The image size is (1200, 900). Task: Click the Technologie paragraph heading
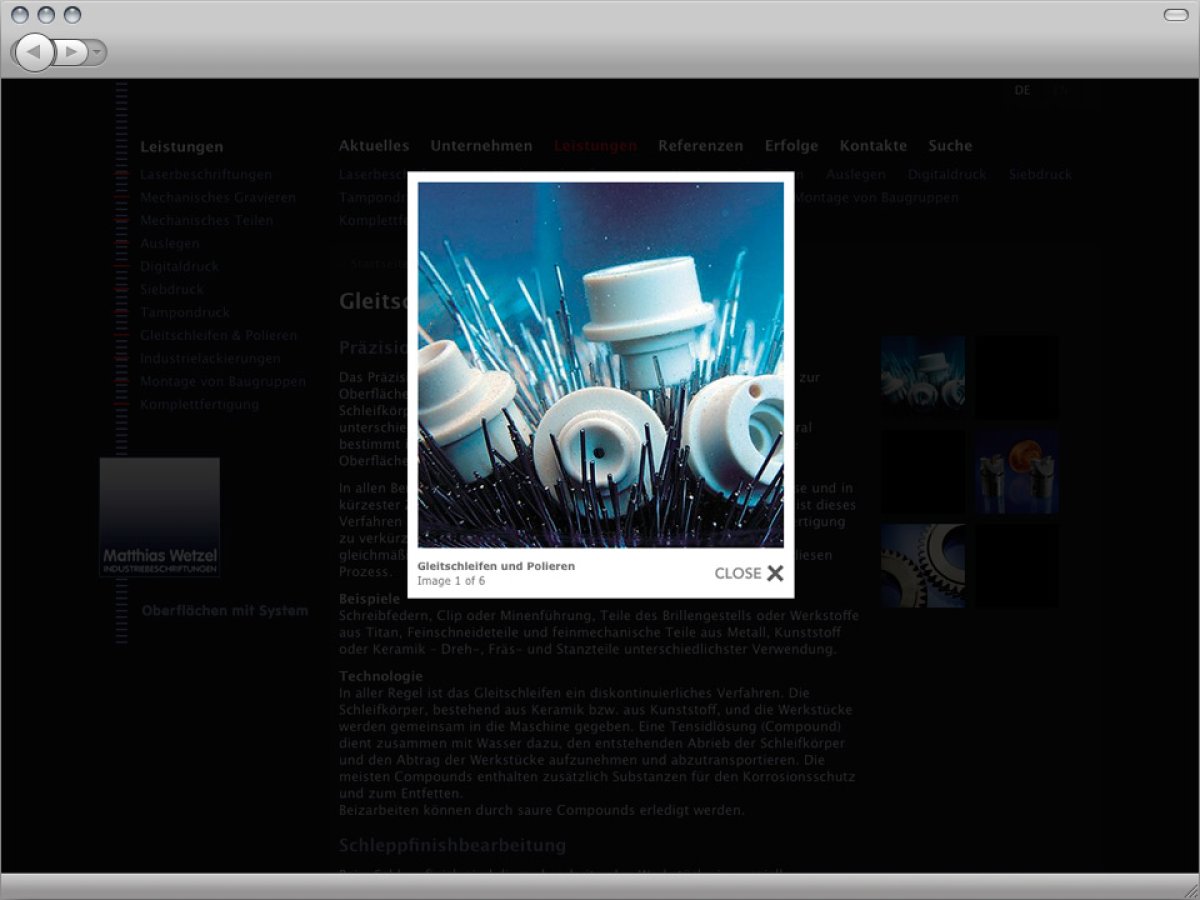(381, 676)
